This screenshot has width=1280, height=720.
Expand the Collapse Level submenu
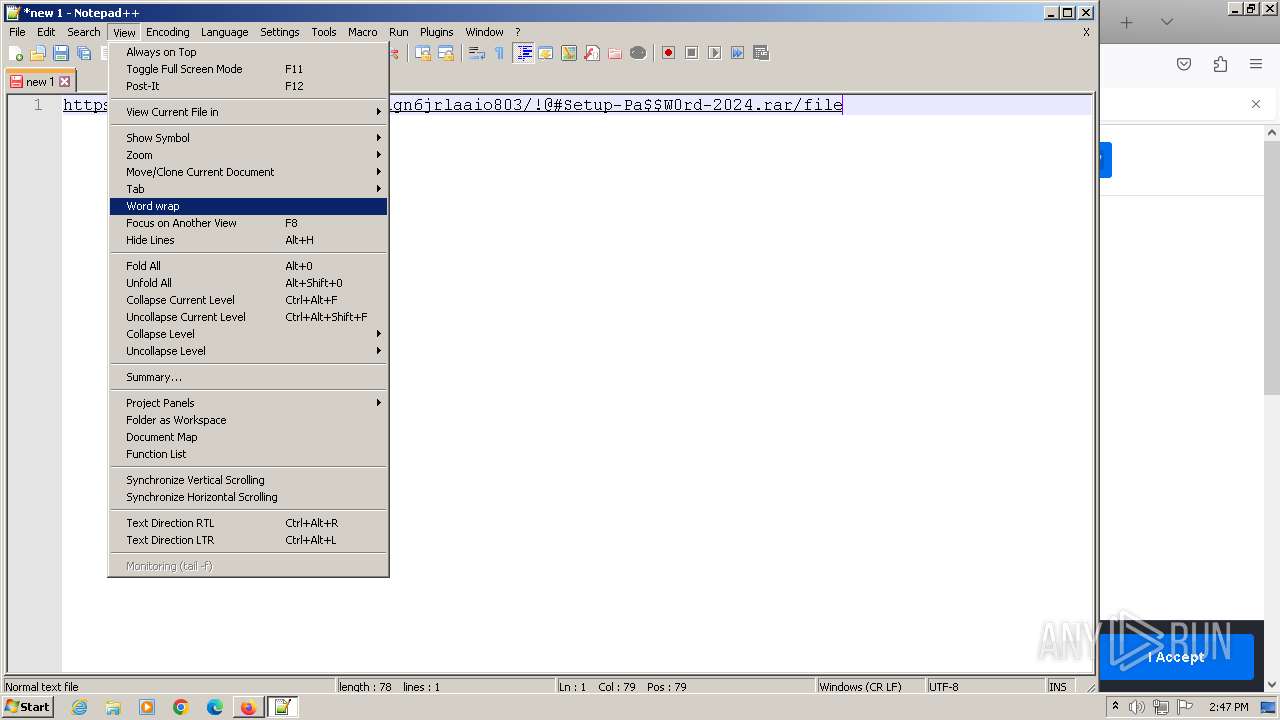coord(248,334)
